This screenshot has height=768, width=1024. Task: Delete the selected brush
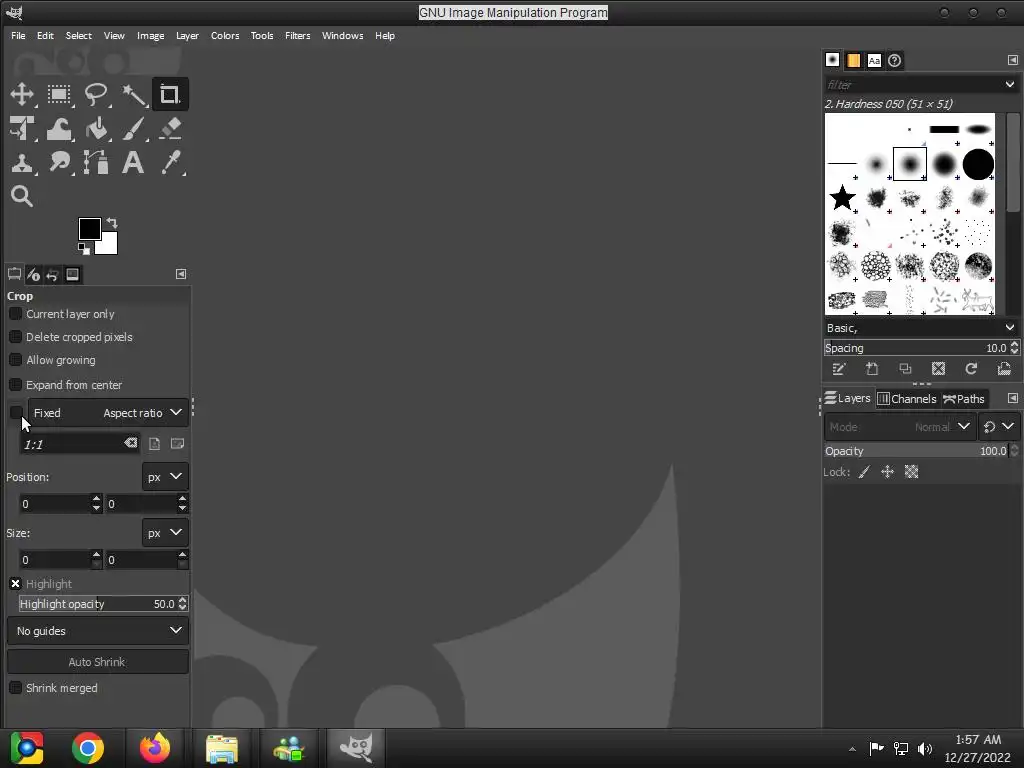tap(938, 369)
